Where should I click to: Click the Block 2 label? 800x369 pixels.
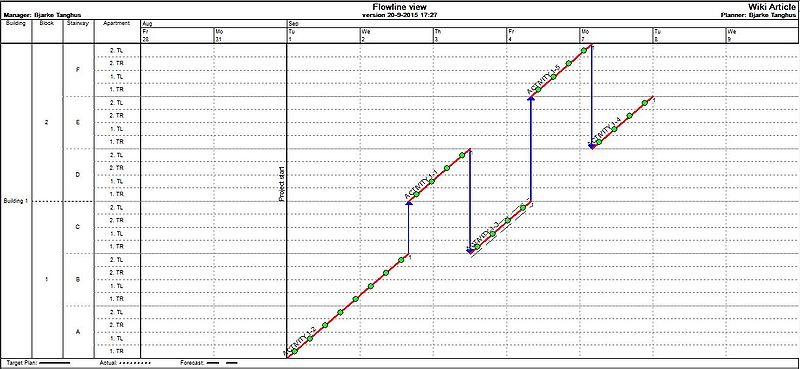pyautogui.click(x=47, y=122)
